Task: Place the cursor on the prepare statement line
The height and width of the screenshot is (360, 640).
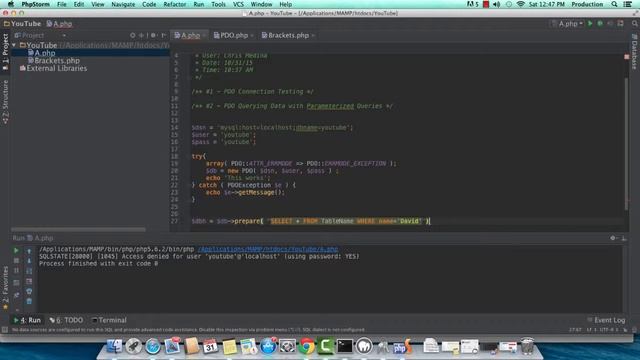Action: pyautogui.click(x=310, y=221)
